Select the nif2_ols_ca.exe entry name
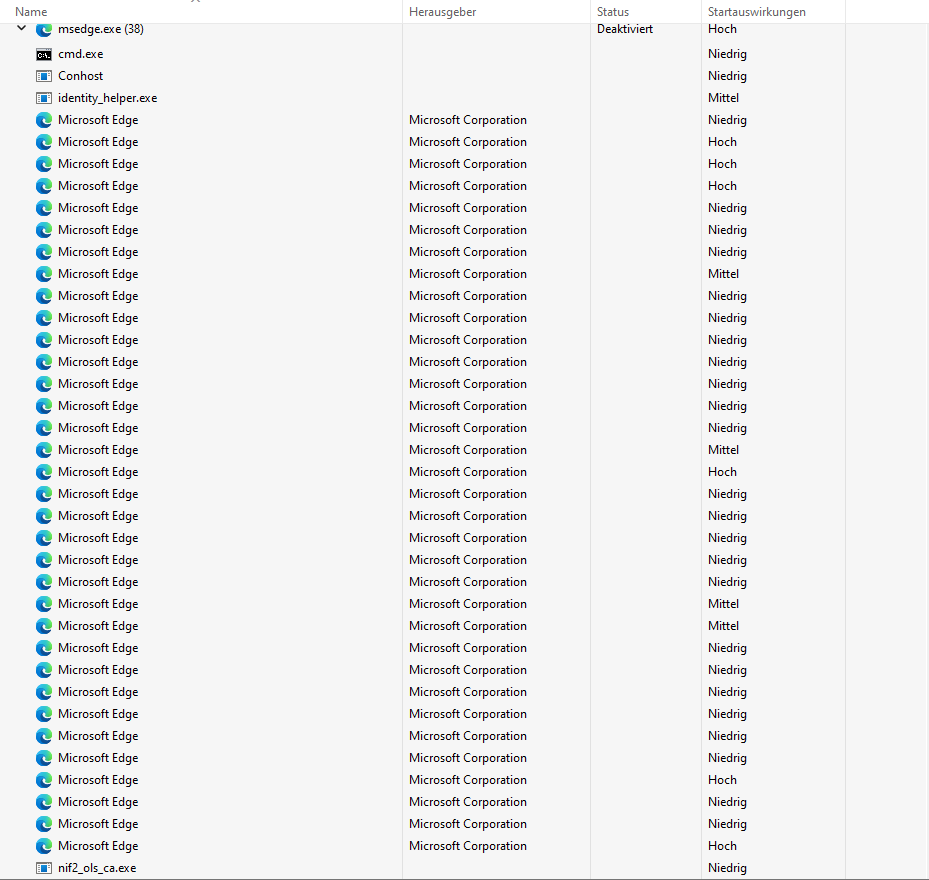Viewport: 929px width, 880px height. click(97, 868)
